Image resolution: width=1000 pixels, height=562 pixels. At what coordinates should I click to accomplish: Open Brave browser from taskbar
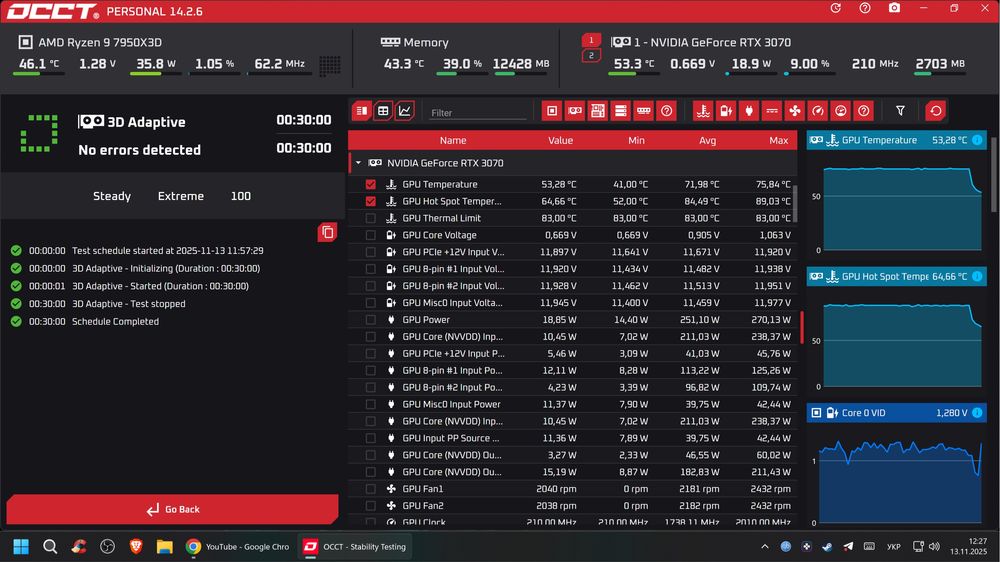136,547
